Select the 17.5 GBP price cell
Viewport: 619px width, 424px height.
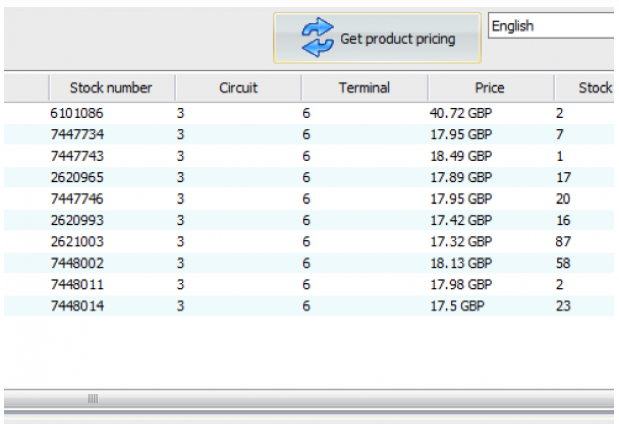coord(456,306)
